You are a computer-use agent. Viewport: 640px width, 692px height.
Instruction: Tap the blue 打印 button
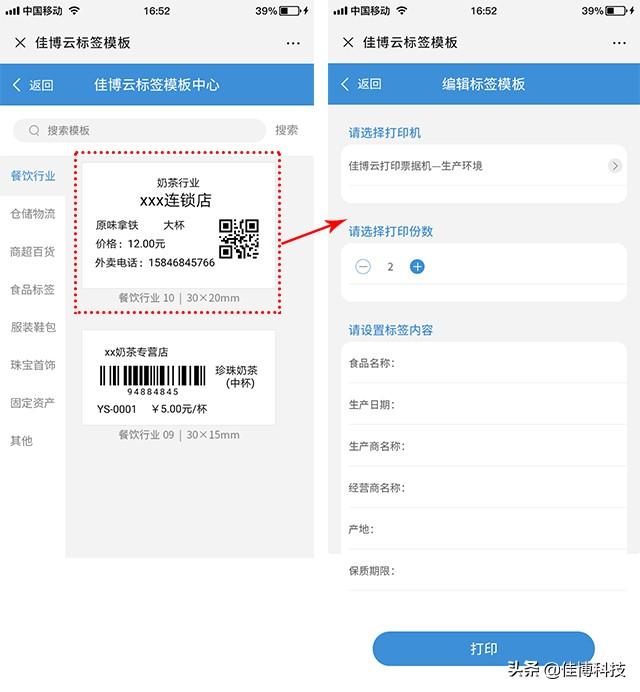tap(483, 649)
